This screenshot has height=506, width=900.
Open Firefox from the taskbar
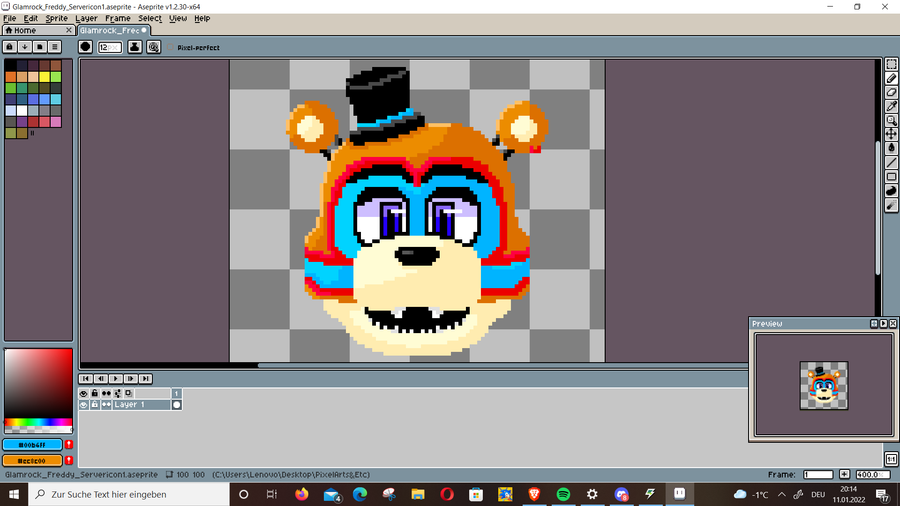click(301, 494)
